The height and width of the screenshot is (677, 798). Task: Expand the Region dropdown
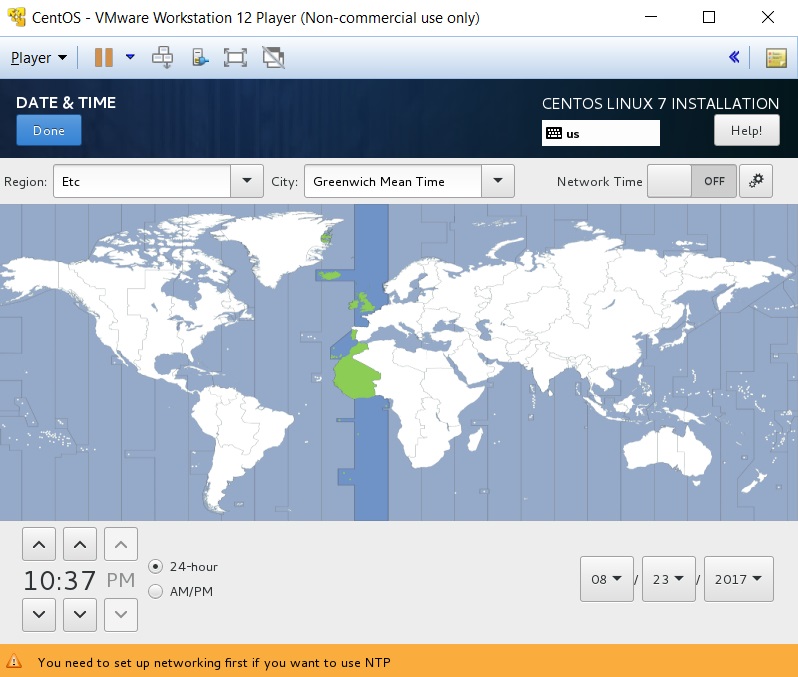click(247, 182)
